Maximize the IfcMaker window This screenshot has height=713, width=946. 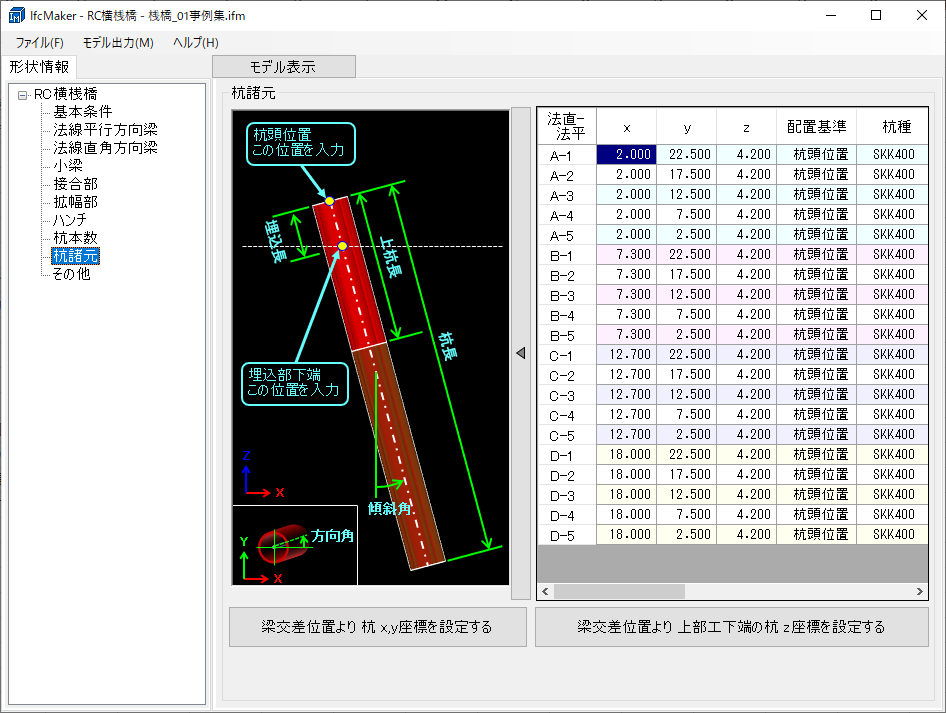876,15
